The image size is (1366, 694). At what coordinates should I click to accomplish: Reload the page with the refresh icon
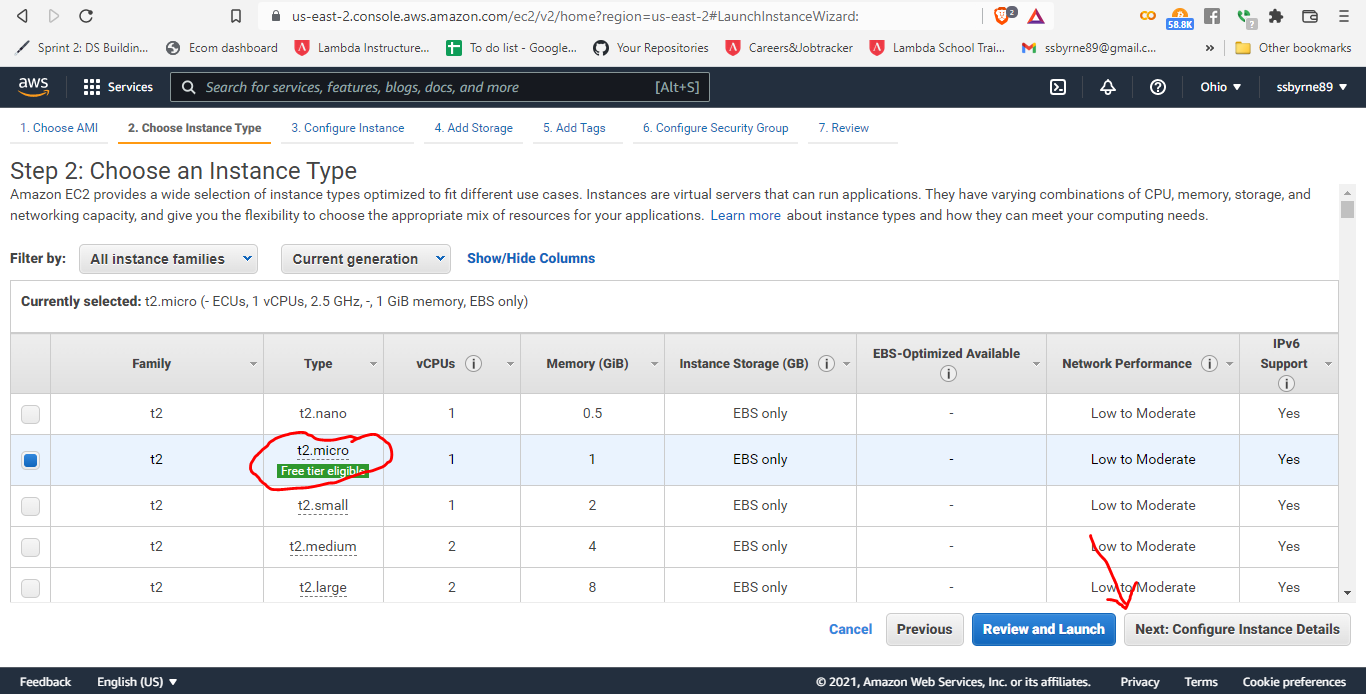[x=86, y=16]
